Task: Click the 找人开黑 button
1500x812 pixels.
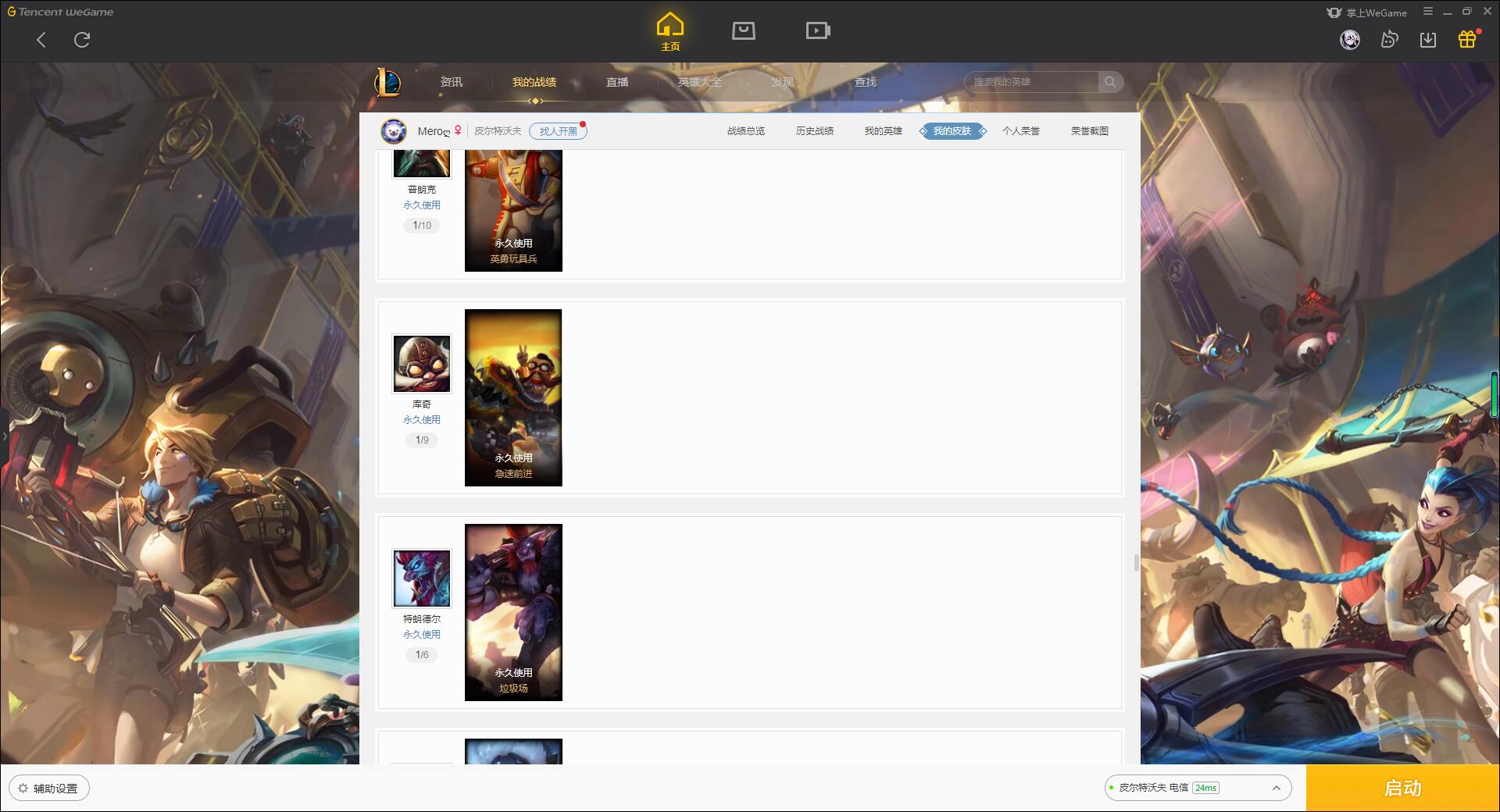Action: (x=558, y=131)
